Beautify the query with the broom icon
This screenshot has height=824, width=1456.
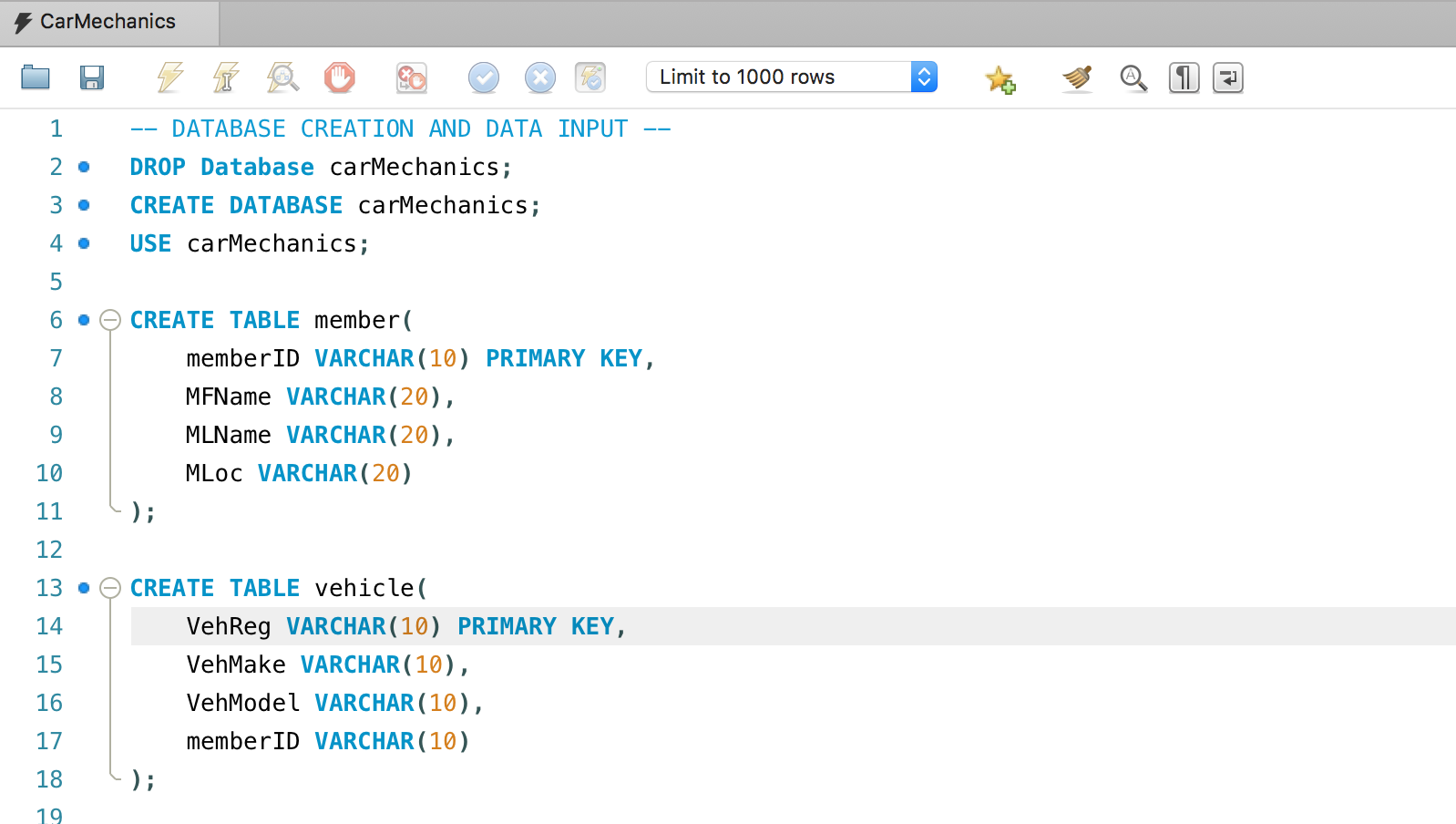[x=1077, y=77]
